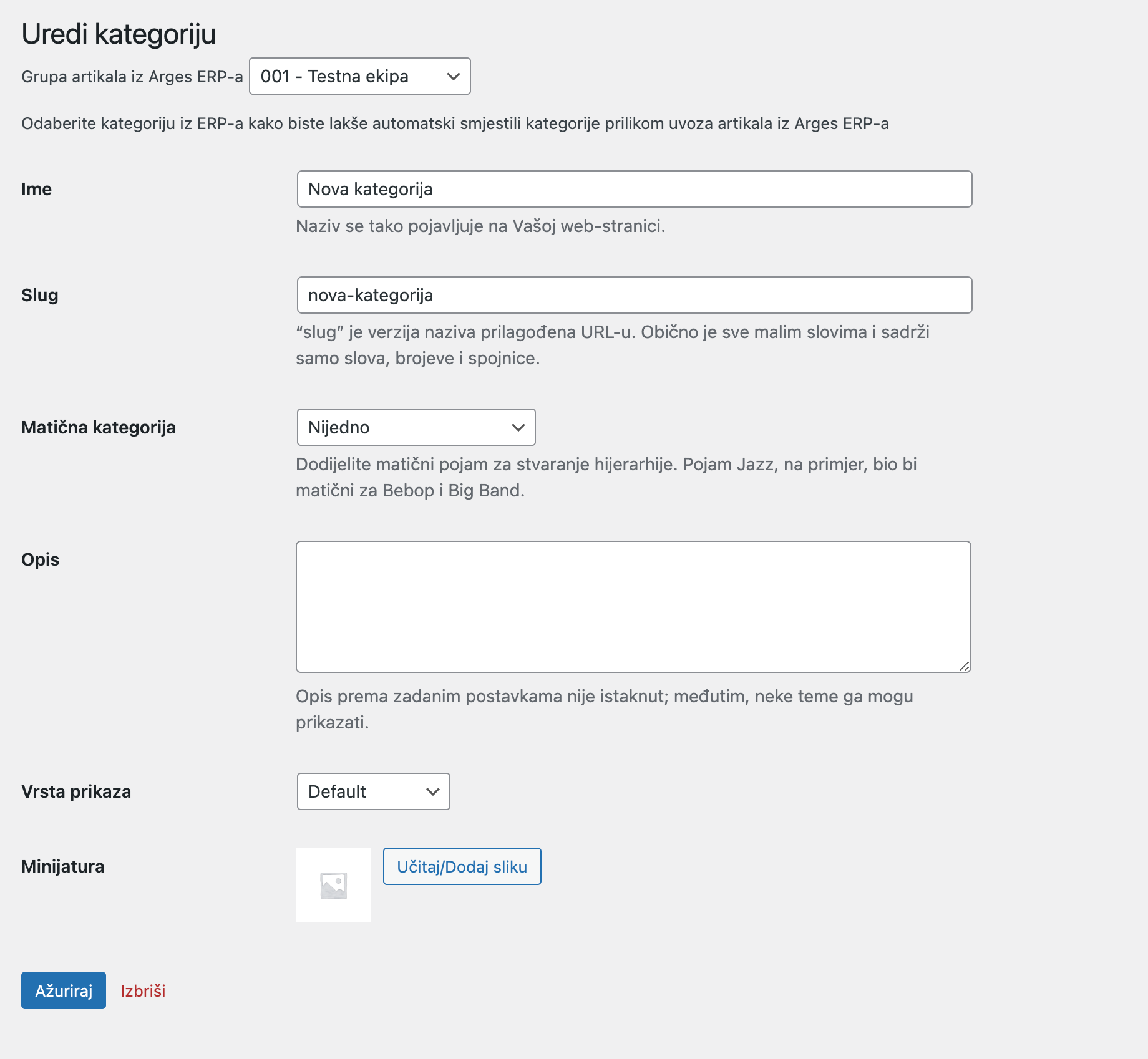This screenshot has height=1059, width=1148.
Task: Select the text Nova kategorija
Action: pyautogui.click(x=371, y=189)
